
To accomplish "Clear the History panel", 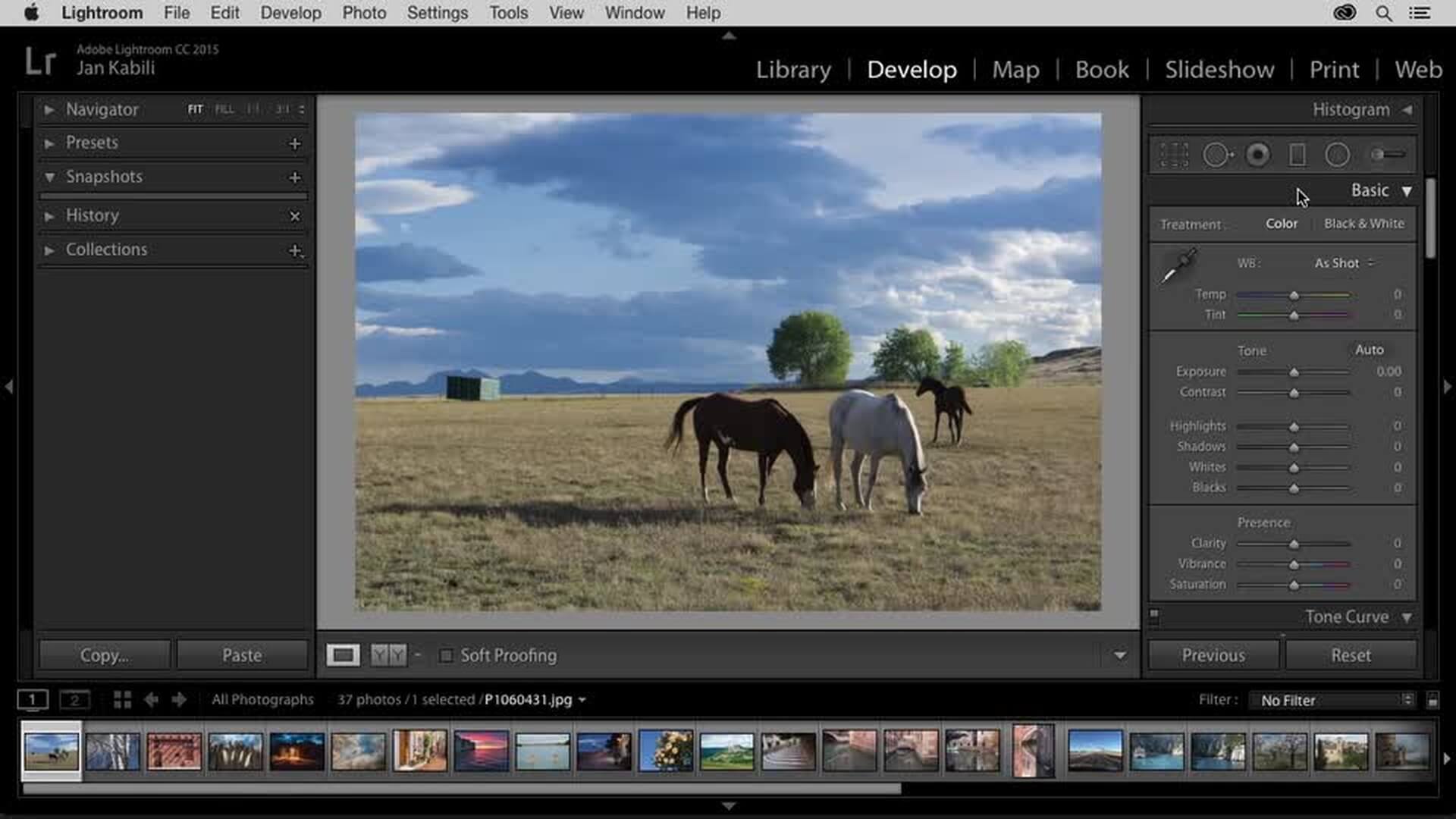I will point(296,216).
